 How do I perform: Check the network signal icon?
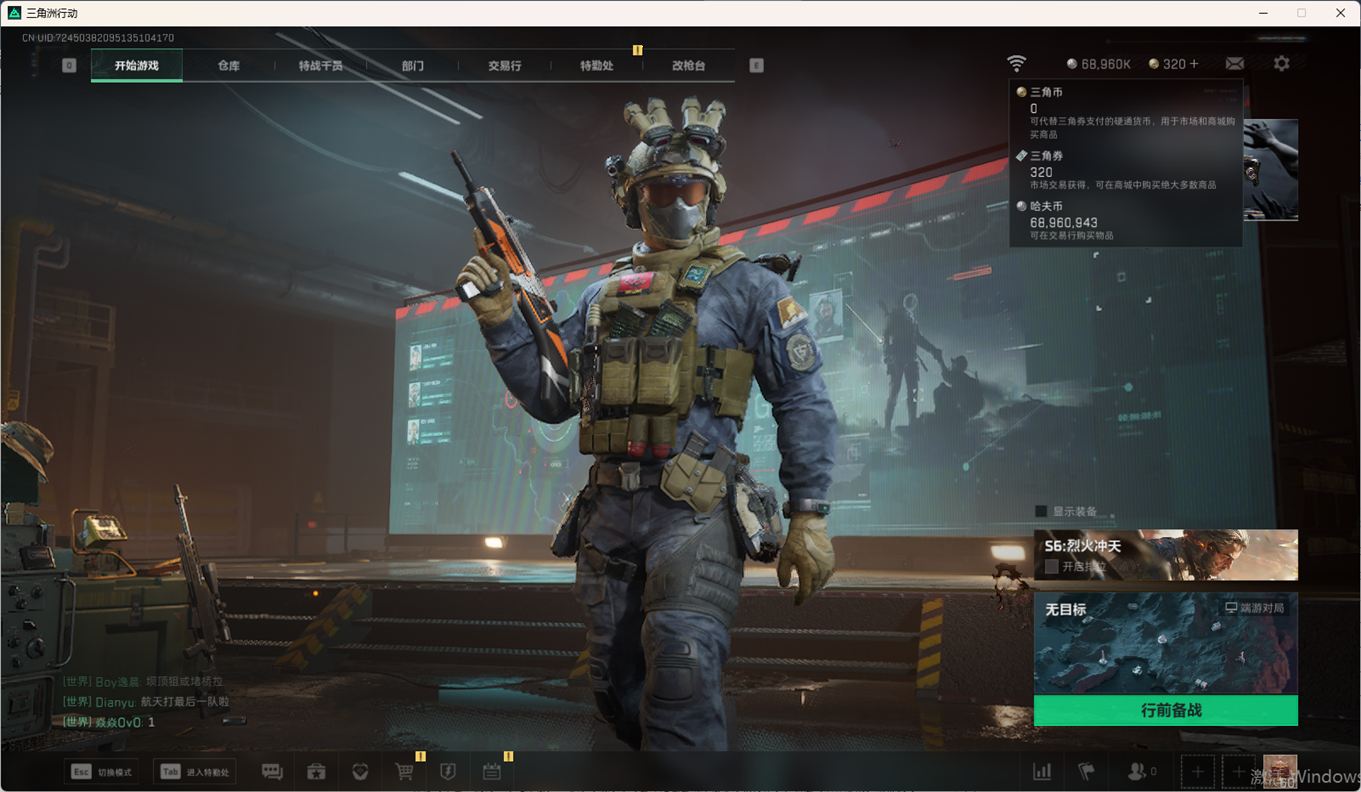pyautogui.click(x=1016, y=64)
